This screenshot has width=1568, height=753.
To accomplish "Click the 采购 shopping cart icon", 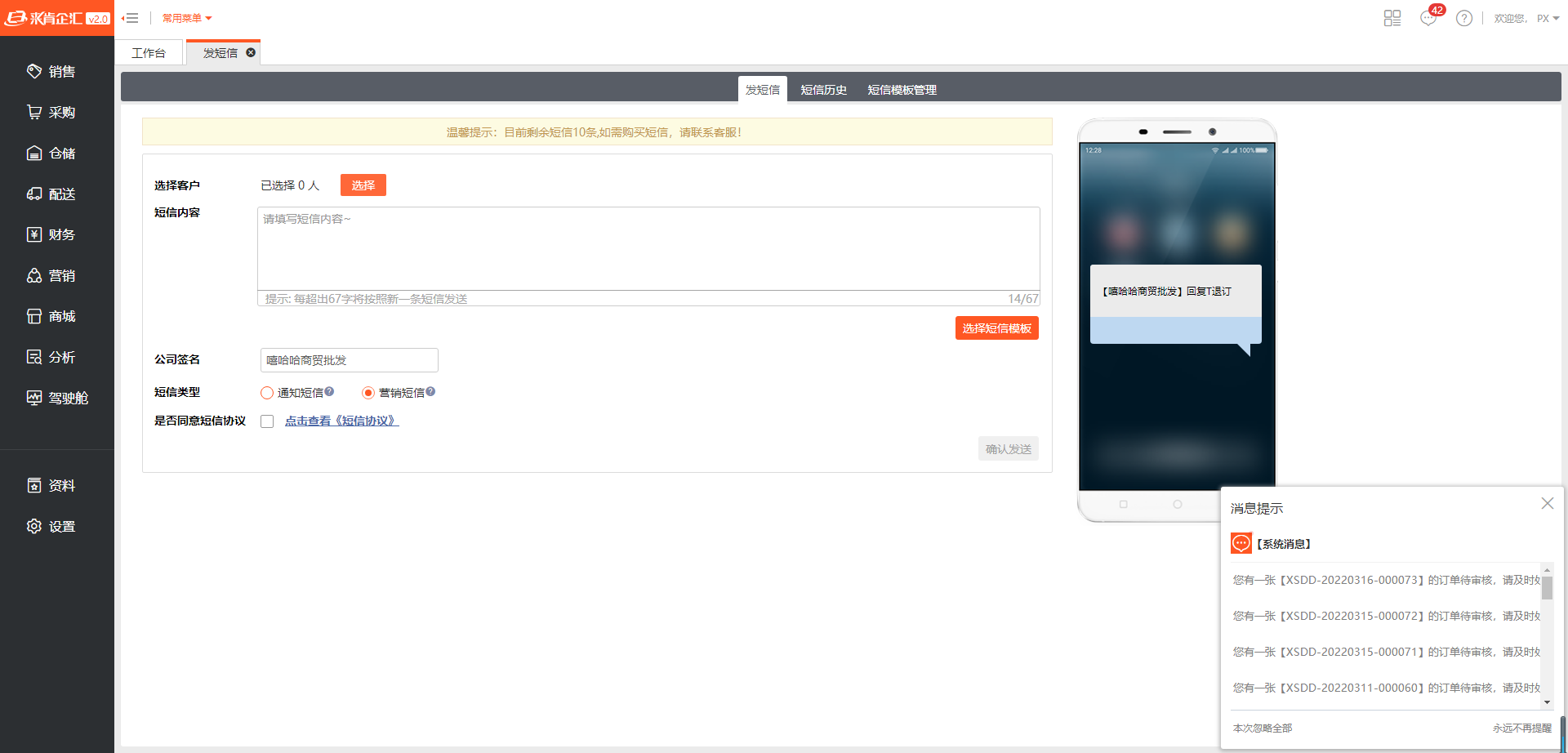I will click(34, 112).
